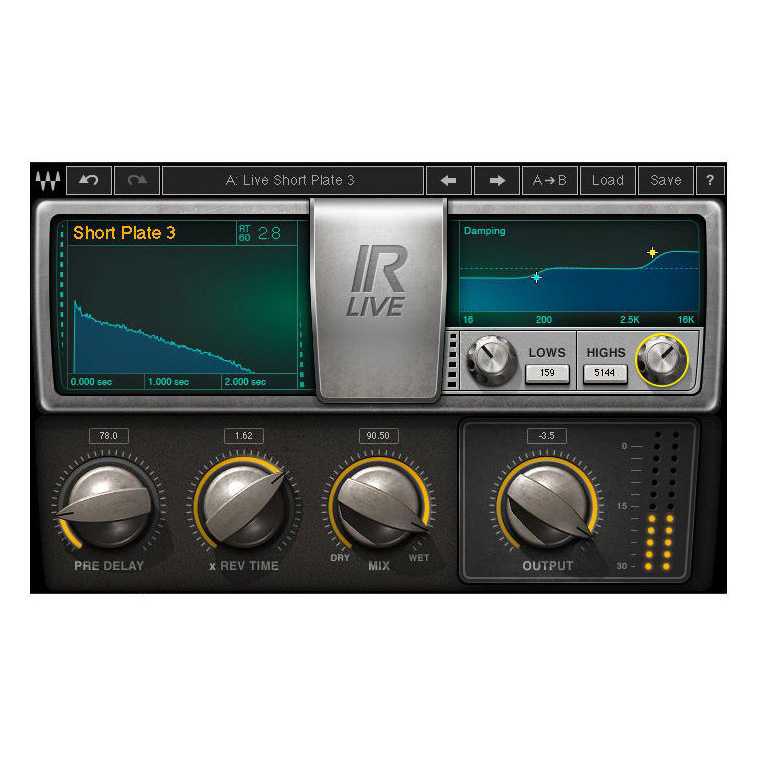Click the Pre Delay knob
757x757 pixels.
tap(109, 505)
